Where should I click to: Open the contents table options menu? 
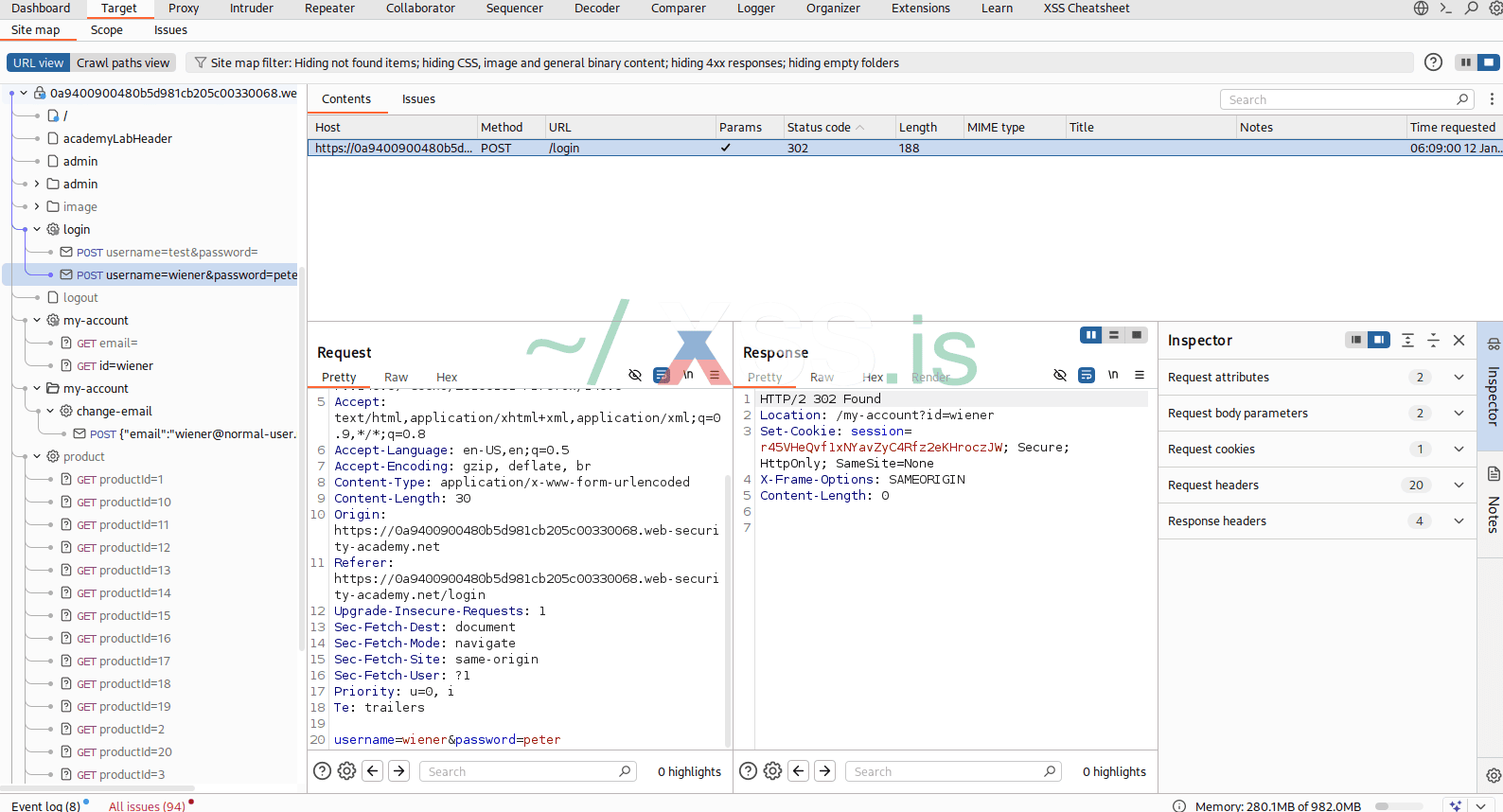(1492, 99)
